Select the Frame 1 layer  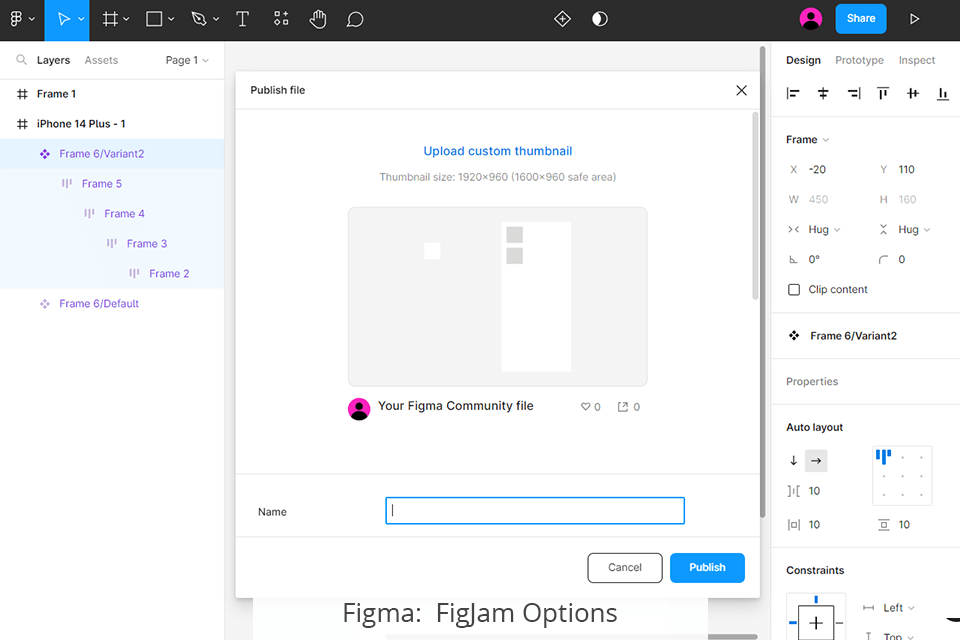112,94
